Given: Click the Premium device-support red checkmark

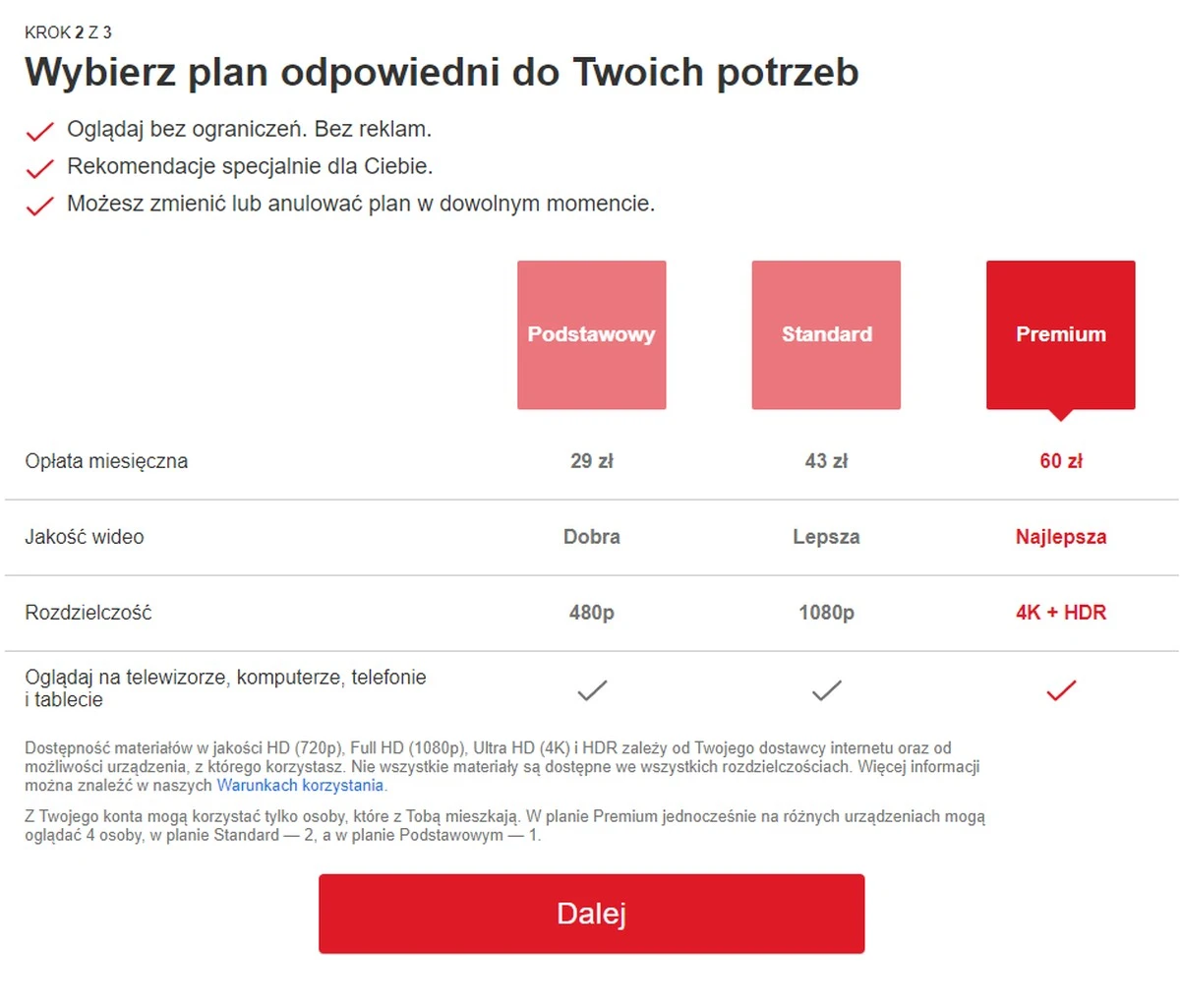Looking at the screenshot, I should [1061, 690].
